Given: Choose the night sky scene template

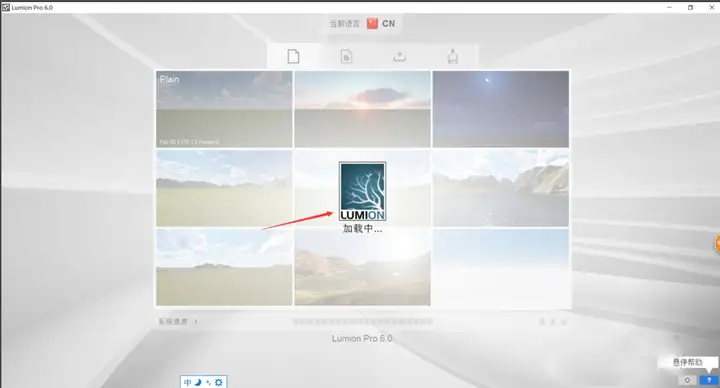Looking at the screenshot, I should coord(501,109).
